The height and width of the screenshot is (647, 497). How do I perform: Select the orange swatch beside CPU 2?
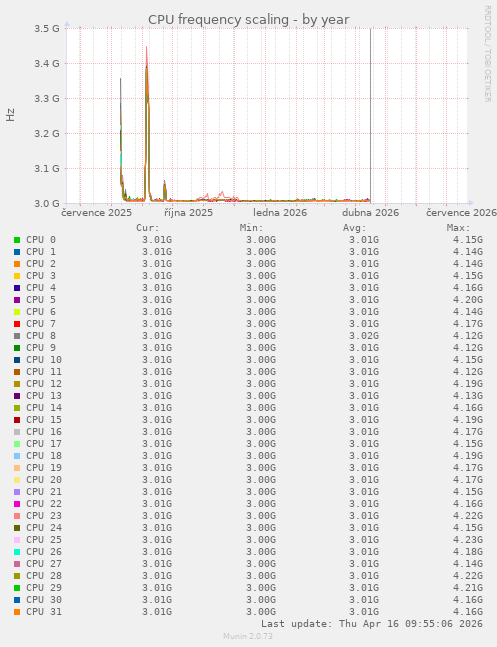[17, 264]
